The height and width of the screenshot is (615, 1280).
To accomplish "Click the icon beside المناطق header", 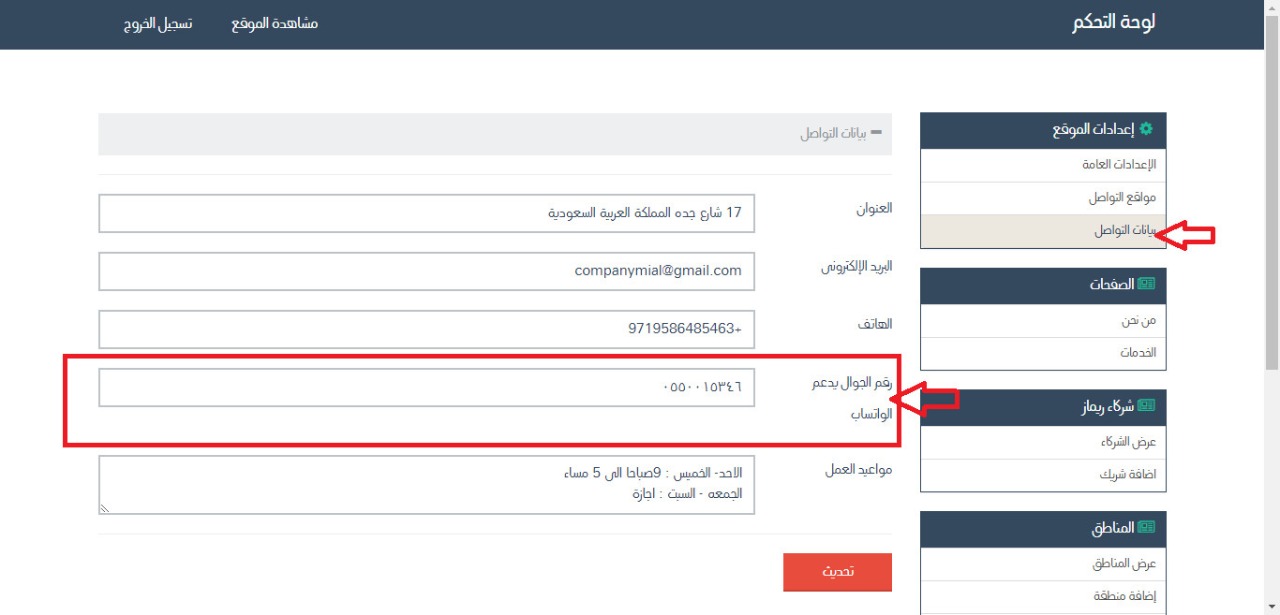I will [x=1146, y=529].
